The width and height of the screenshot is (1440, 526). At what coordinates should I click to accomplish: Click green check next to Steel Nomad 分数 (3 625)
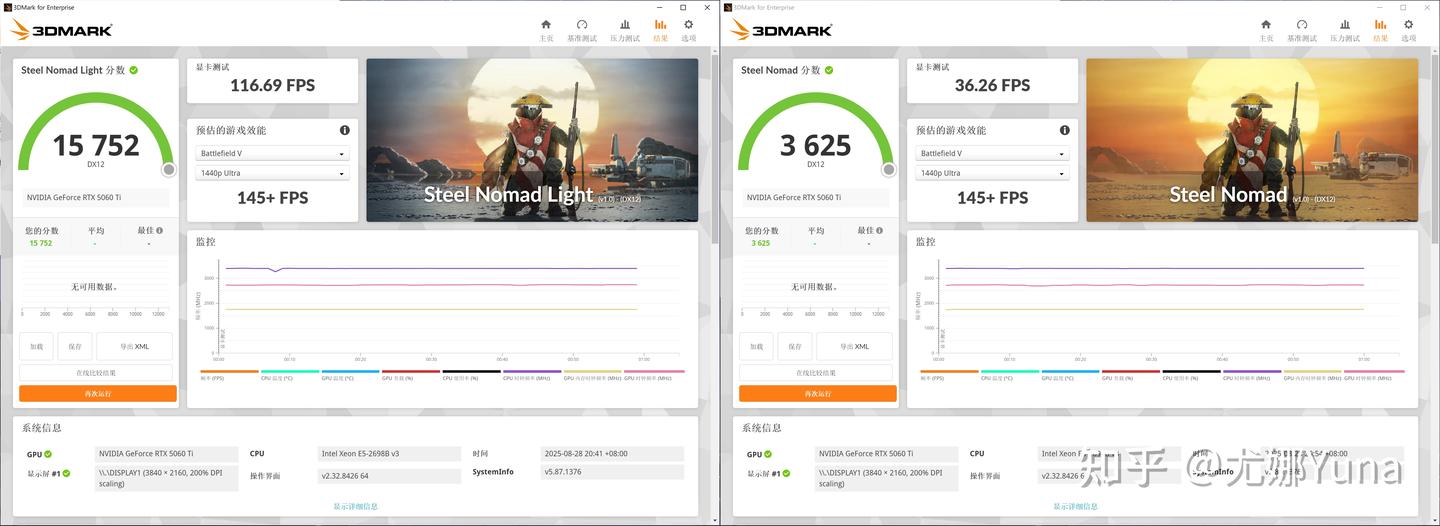(828, 70)
